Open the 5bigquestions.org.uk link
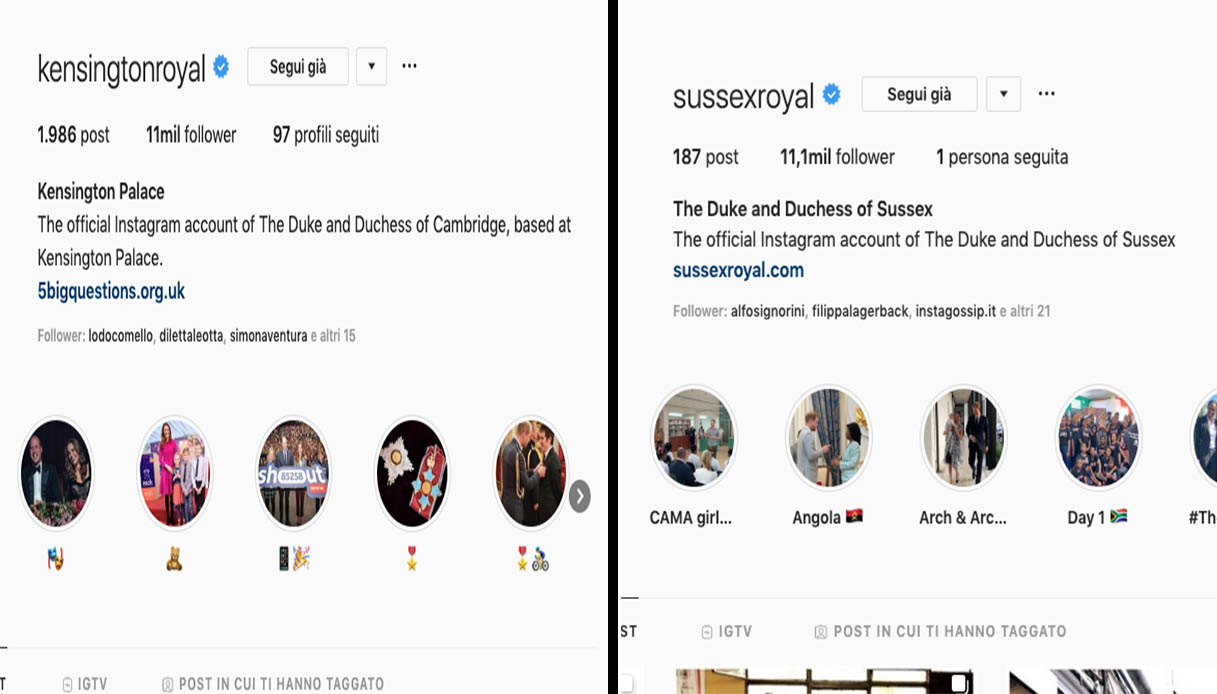Image resolution: width=1217 pixels, height=694 pixels. tap(111, 291)
